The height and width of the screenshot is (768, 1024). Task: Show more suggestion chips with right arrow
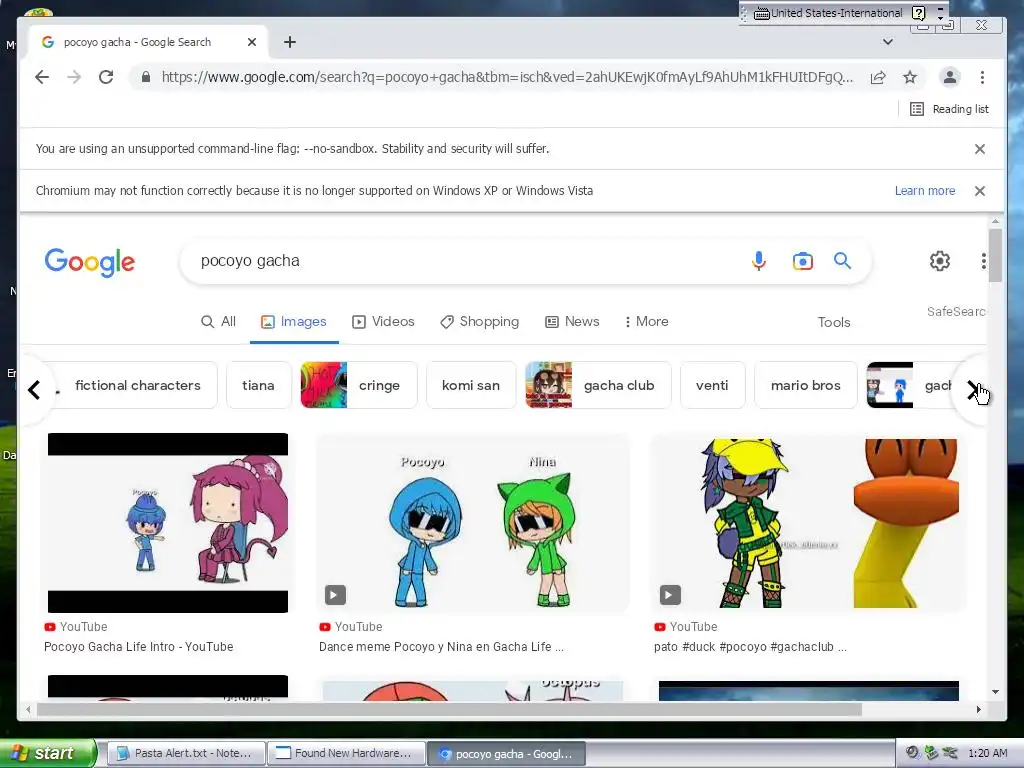(x=973, y=390)
